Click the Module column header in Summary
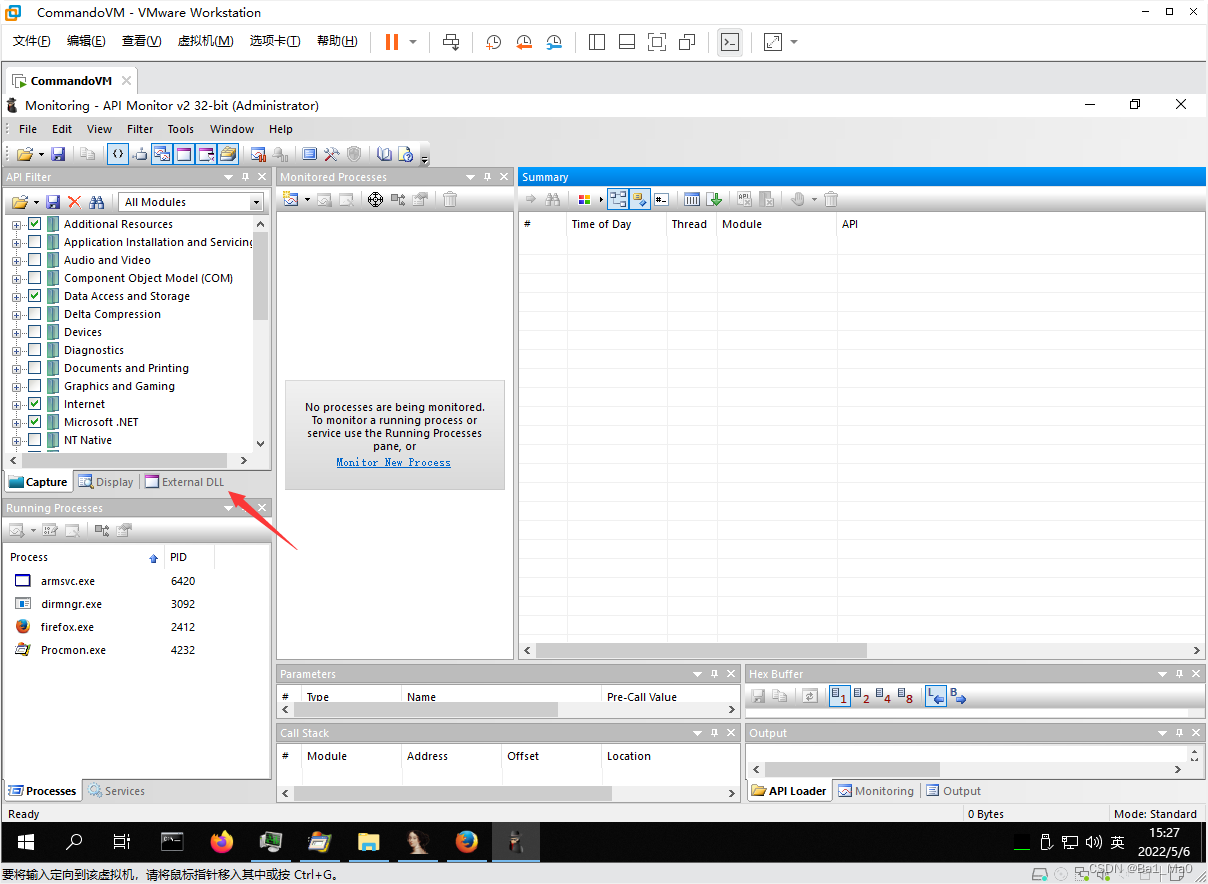 point(777,224)
